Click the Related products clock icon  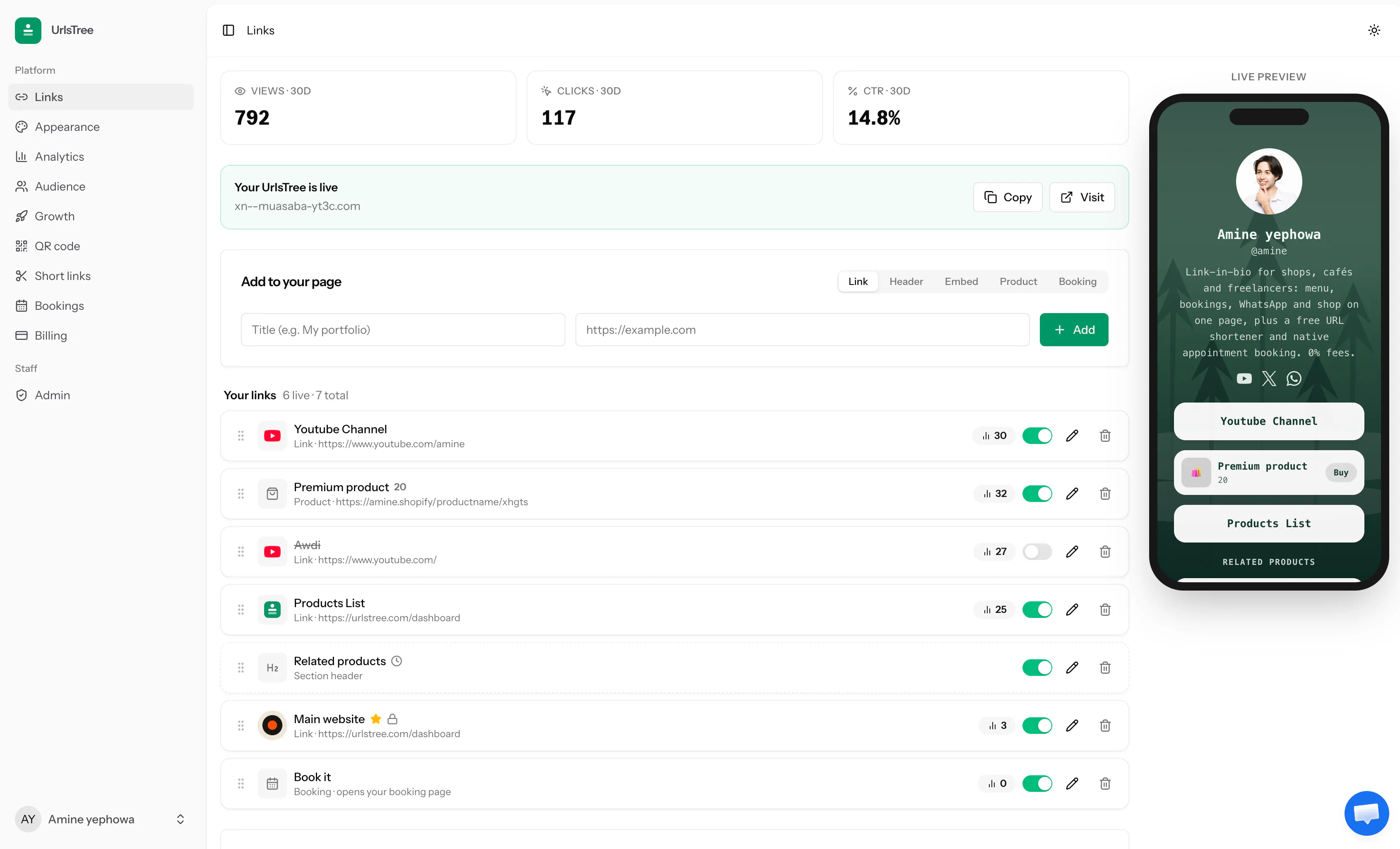click(397, 661)
